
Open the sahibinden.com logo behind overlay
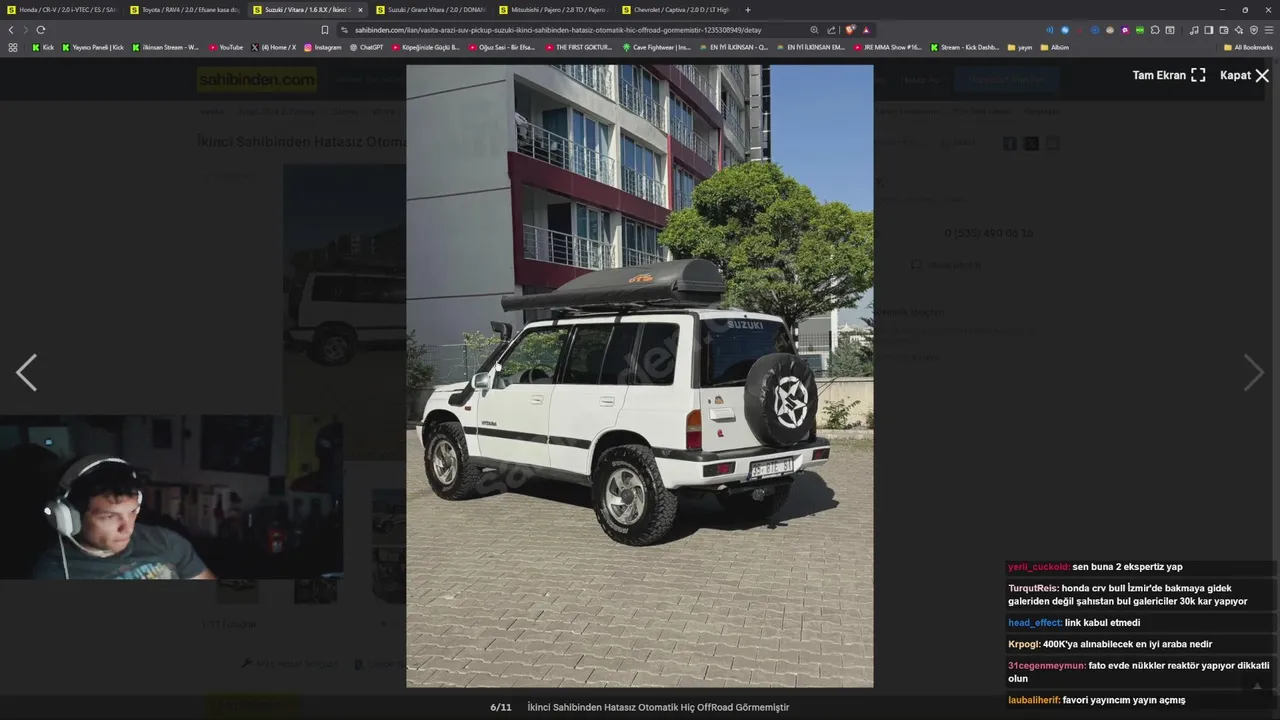click(x=257, y=79)
